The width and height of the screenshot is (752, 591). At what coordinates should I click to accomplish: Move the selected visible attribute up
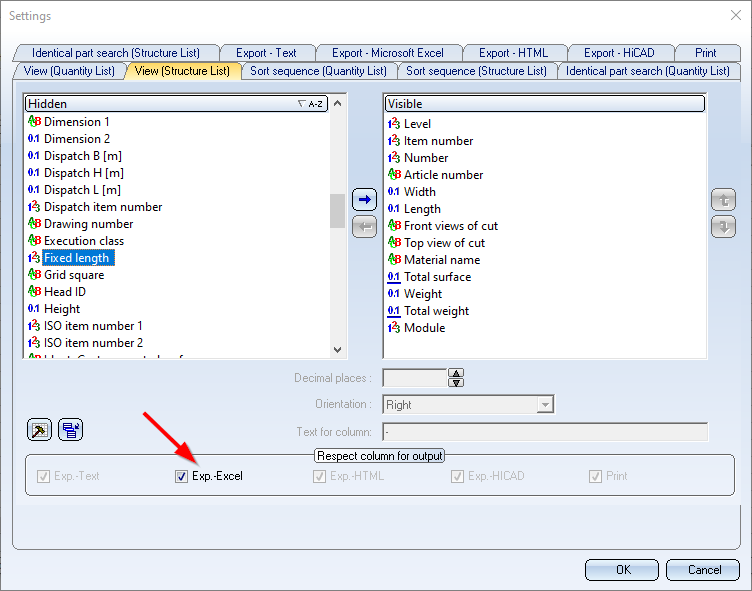[723, 200]
